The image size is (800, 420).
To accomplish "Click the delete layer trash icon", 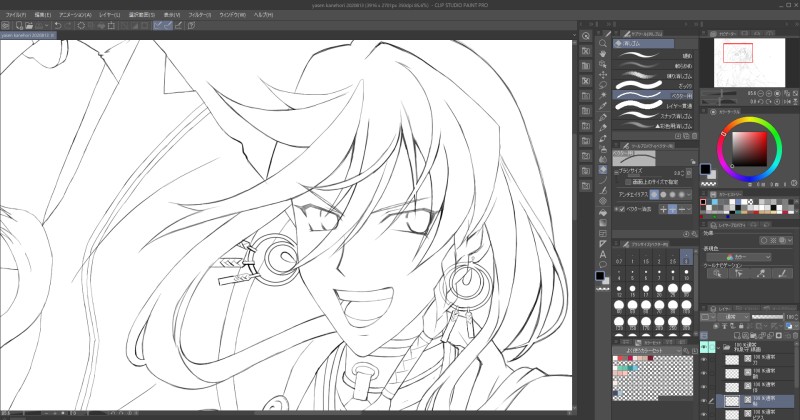I will point(794,335).
